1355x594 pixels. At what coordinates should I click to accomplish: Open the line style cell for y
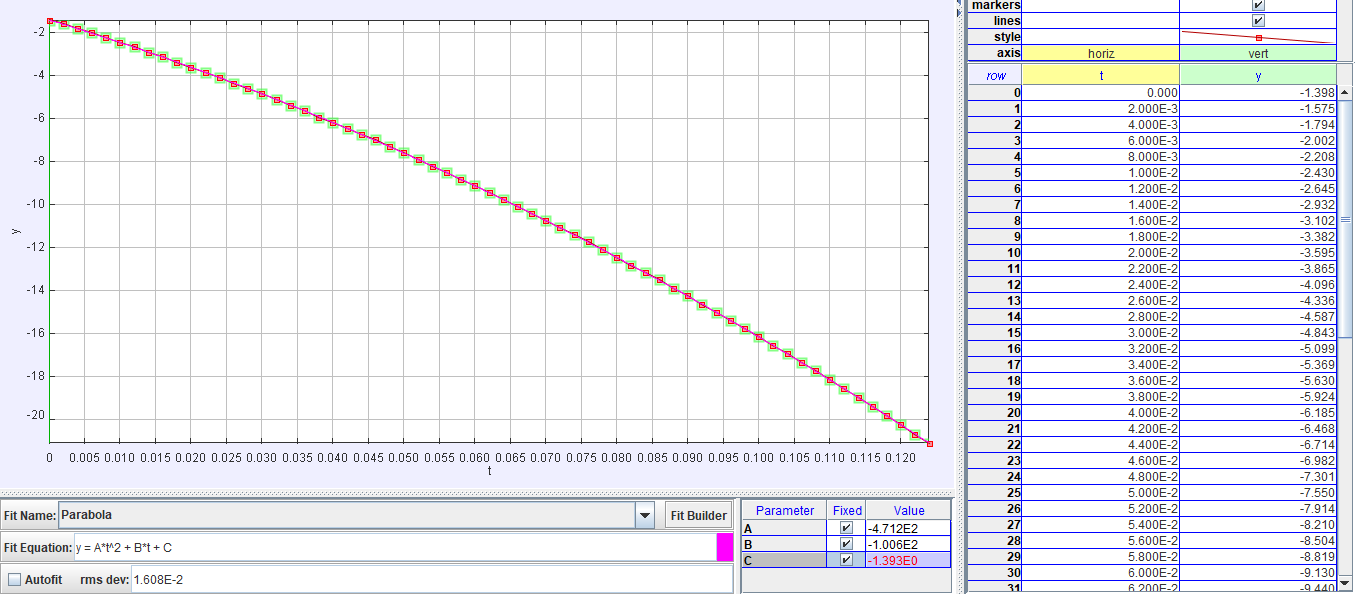(1258, 37)
